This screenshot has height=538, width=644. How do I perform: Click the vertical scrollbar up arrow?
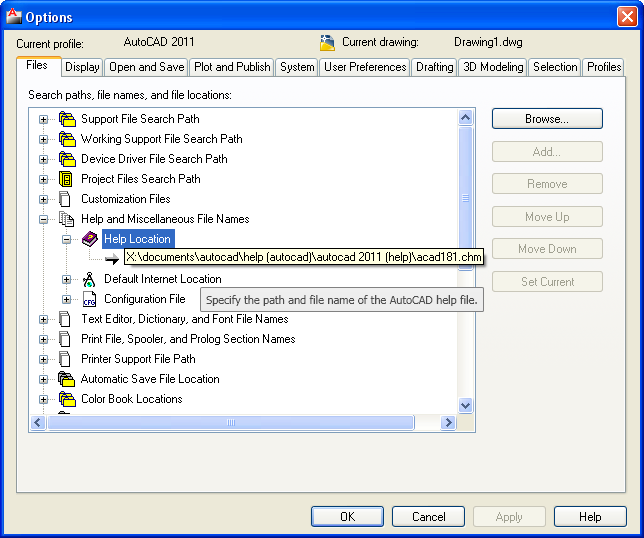[x=465, y=118]
